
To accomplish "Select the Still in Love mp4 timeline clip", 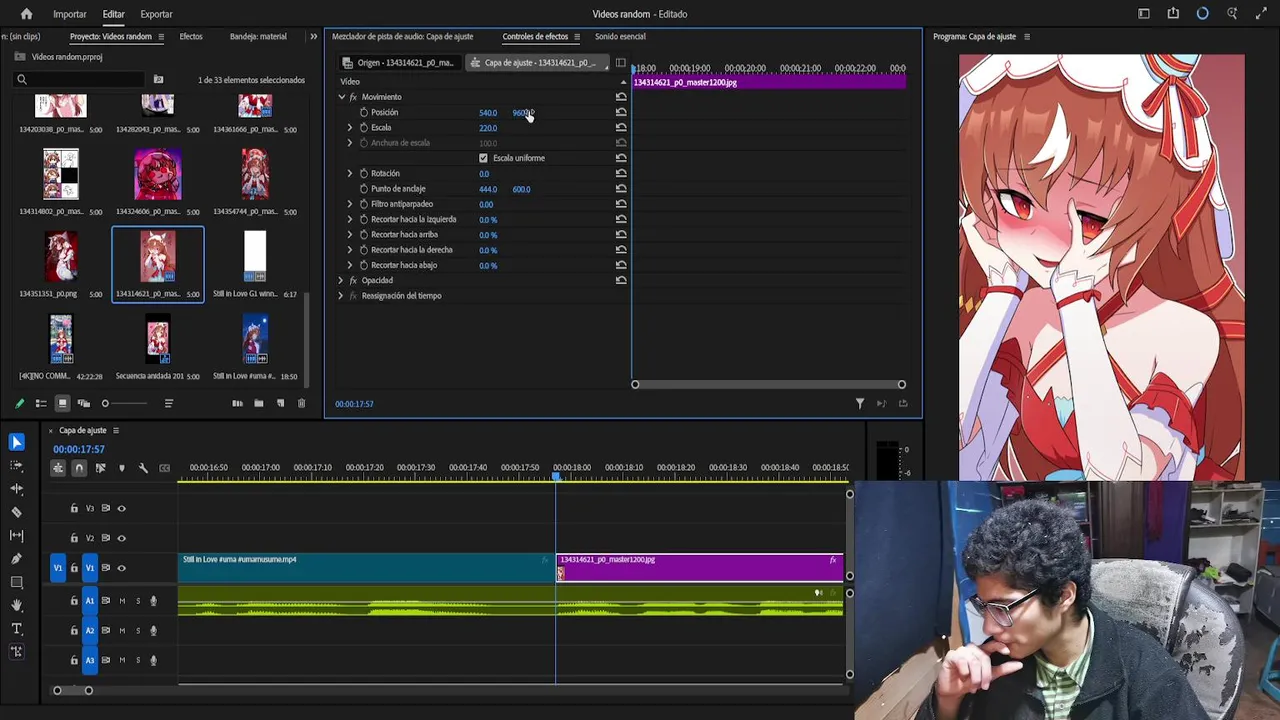I will pyautogui.click(x=367, y=567).
